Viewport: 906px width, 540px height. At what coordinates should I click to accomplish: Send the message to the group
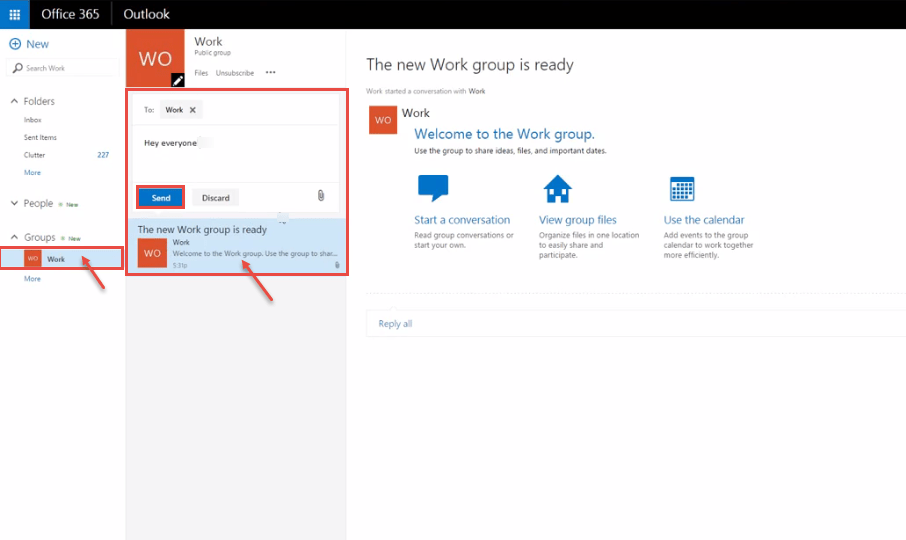161,198
